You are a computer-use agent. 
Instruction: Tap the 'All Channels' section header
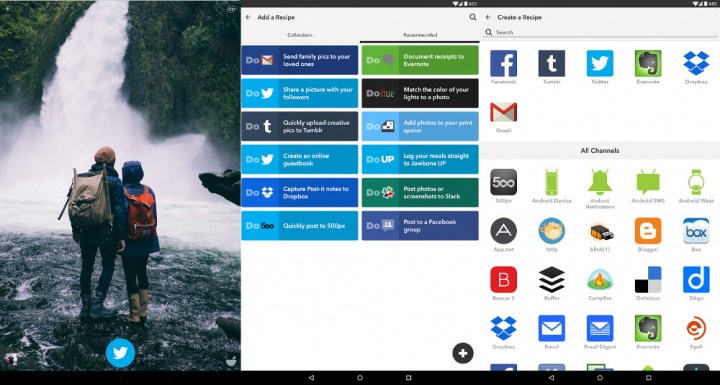pyautogui.click(x=600, y=150)
